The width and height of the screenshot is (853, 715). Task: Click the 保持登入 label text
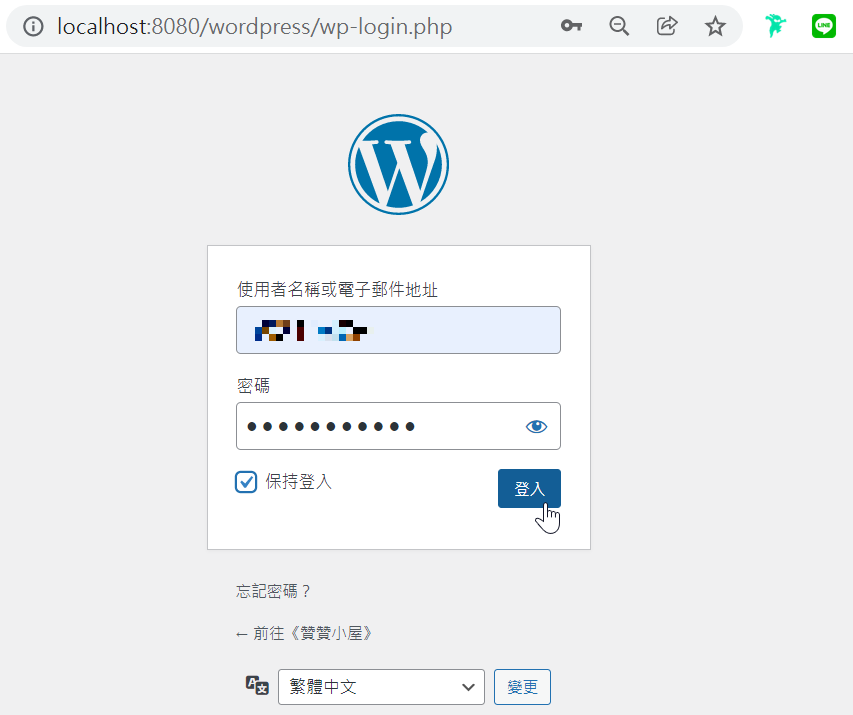[x=299, y=482]
